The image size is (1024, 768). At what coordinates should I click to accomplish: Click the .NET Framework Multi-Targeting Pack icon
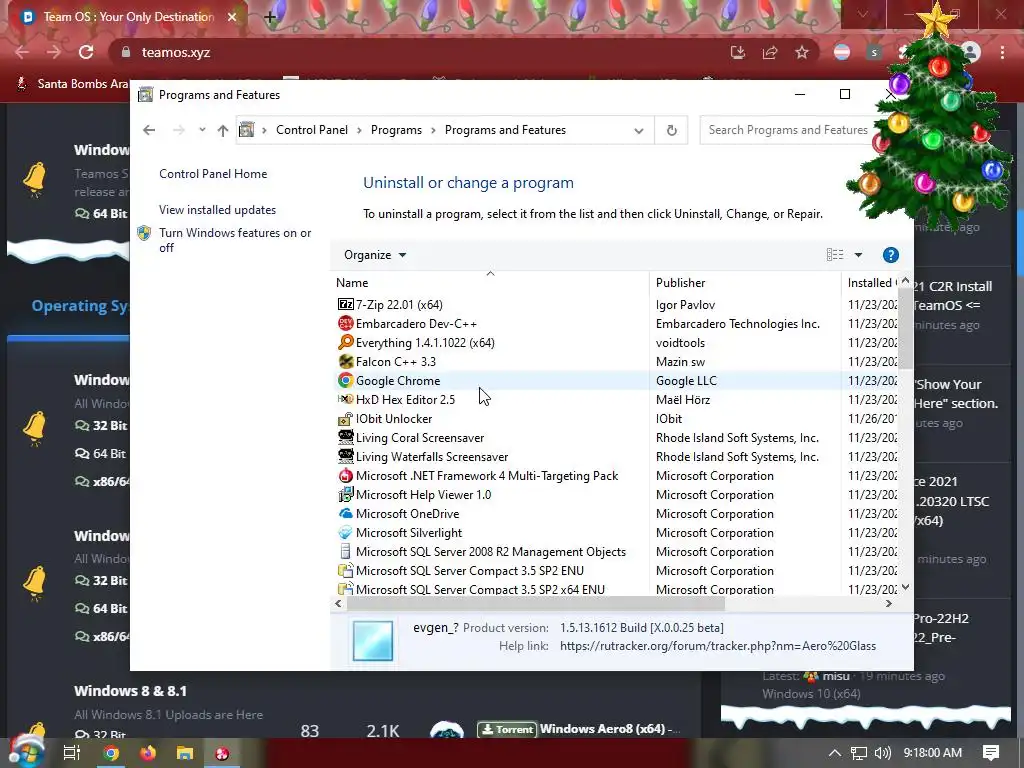[345, 475]
